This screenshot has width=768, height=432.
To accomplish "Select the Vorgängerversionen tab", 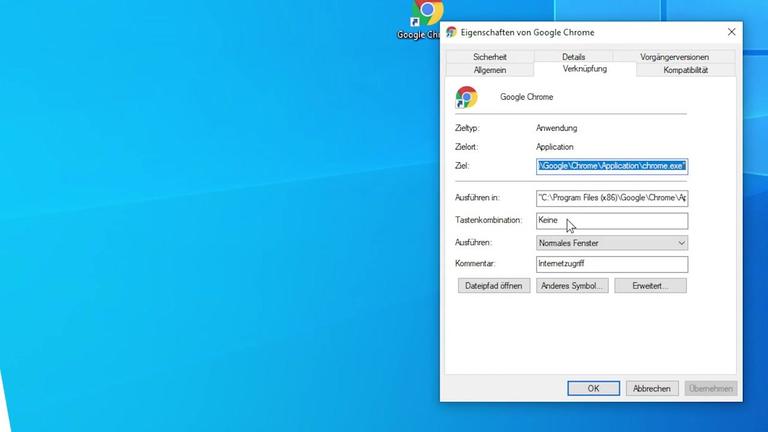I will (673, 57).
